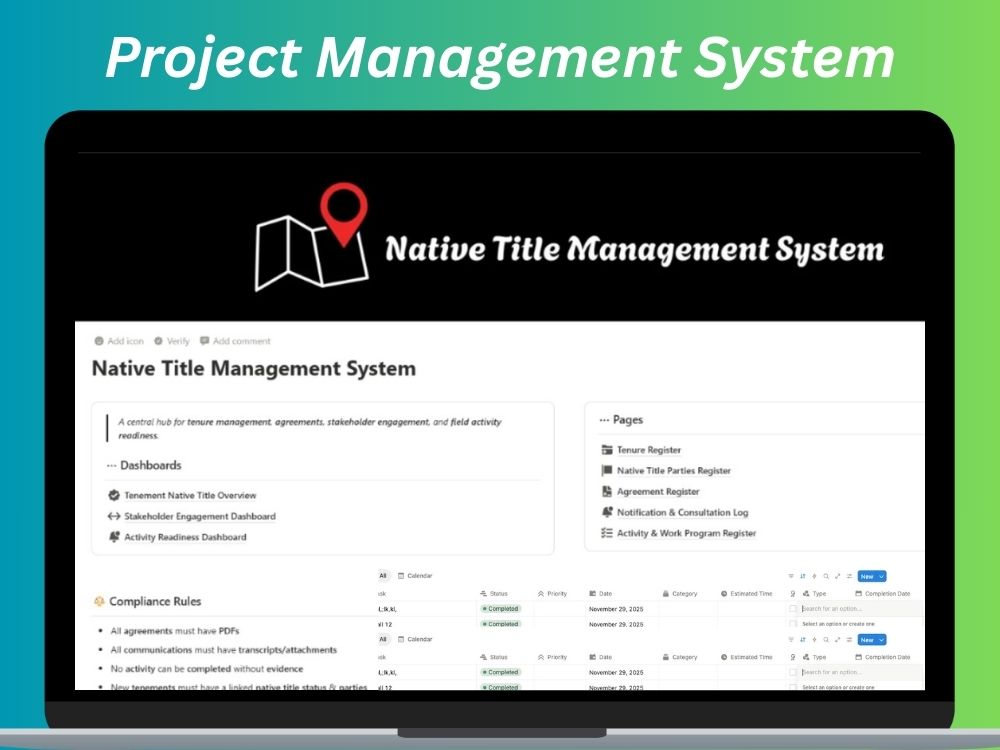Screen dimensions: 1000x750
Task: Switch to Calendar tab in the lower table
Action: [415, 639]
